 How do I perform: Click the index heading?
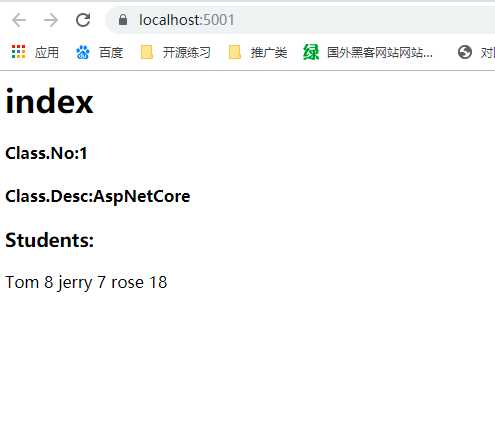tap(49, 102)
